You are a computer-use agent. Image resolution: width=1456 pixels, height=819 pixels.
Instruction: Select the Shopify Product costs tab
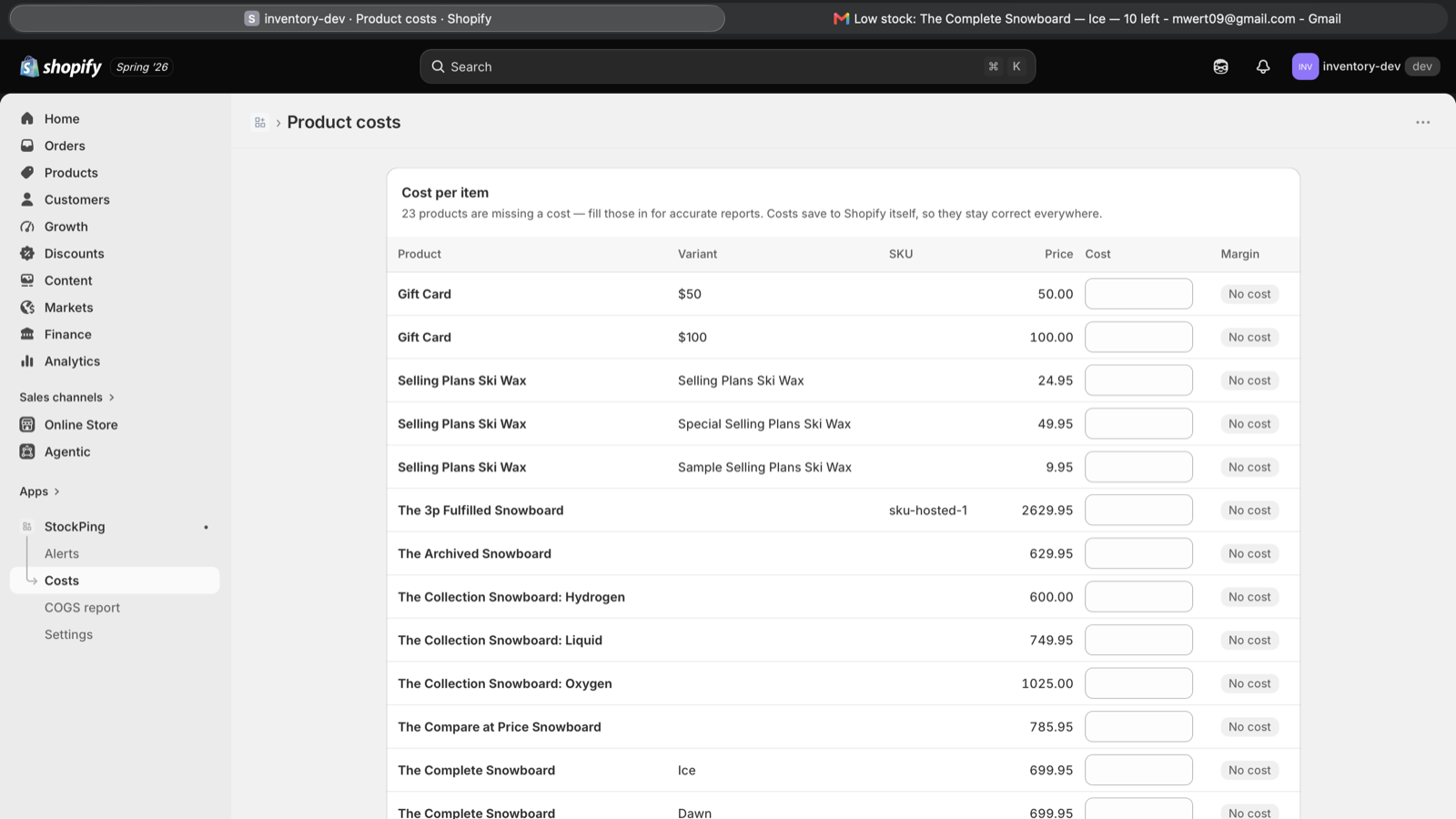[368, 18]
